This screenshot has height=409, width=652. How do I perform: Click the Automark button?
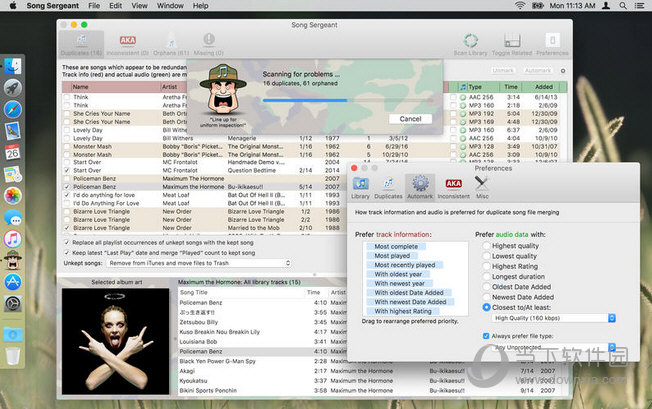[538, 71]
